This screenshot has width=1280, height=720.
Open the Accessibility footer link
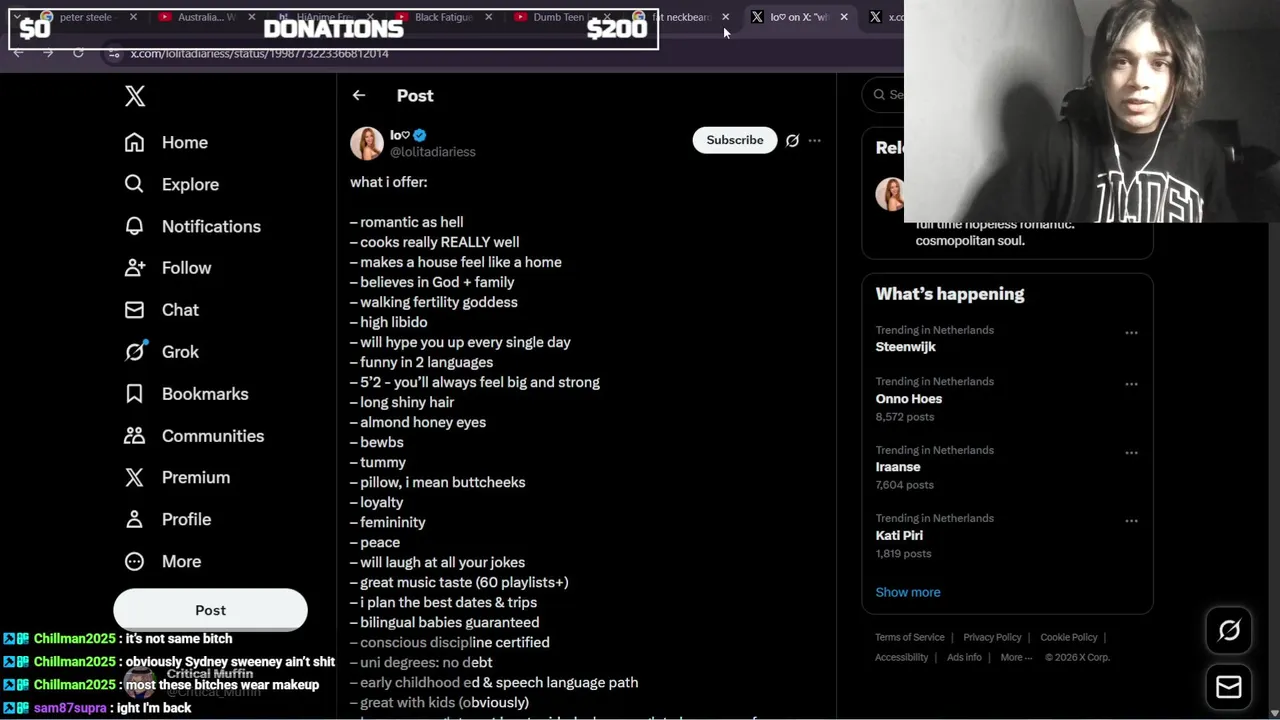pos(902,658)
